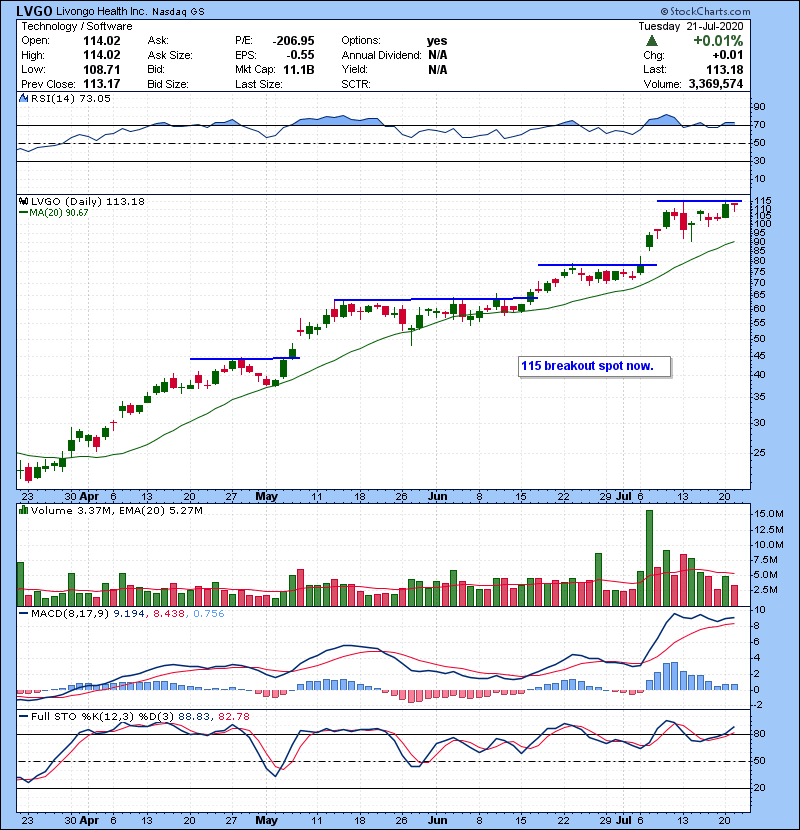Click the Chg value +0.01
The image size is (800, 830).
pyautogui.click(x=727, y=55)
